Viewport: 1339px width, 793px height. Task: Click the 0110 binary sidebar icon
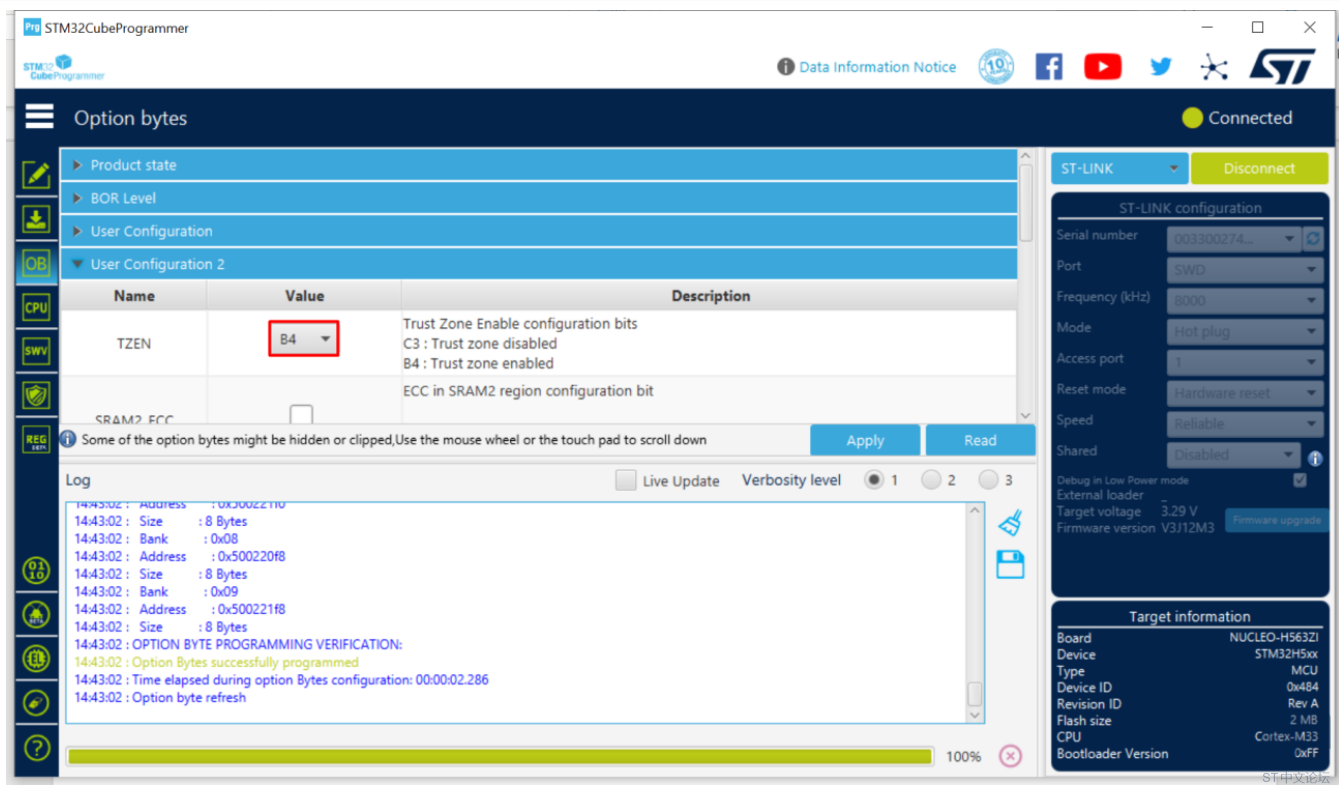coord(37,571)
